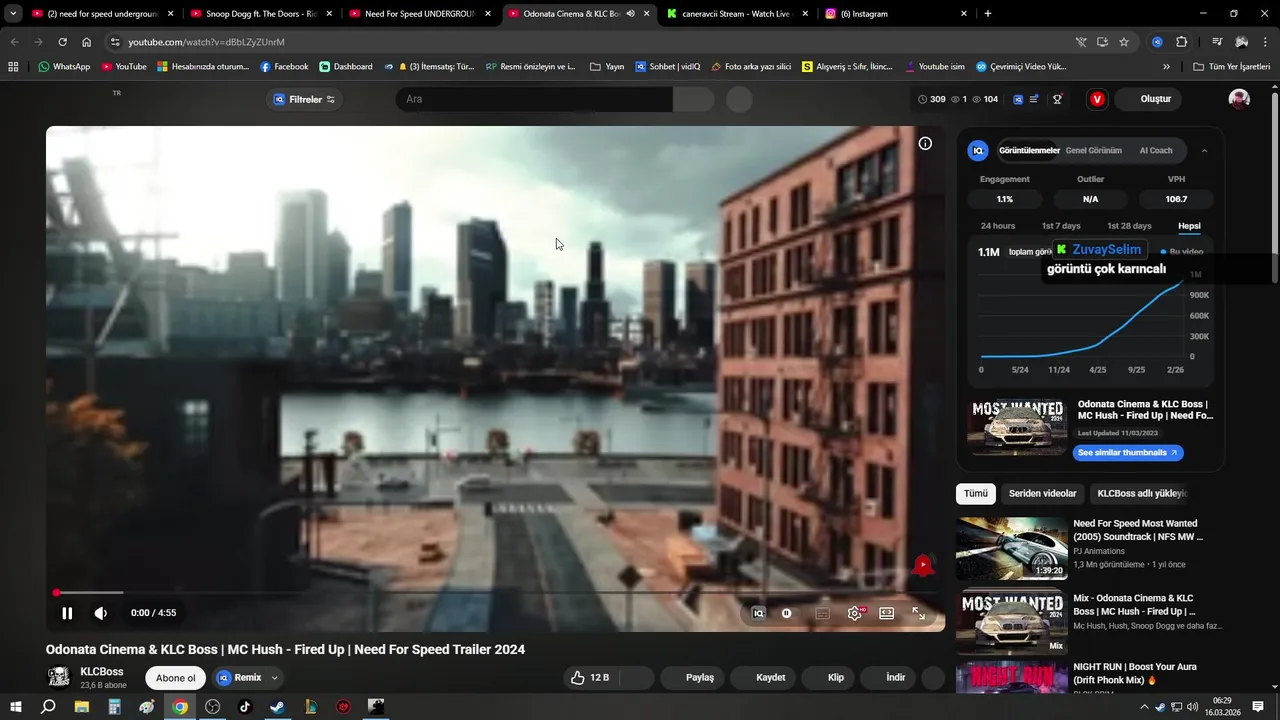1280x720 pixels.
Task: Collapse the vidIQ panel with chevron
Action: click(1204, 151)
